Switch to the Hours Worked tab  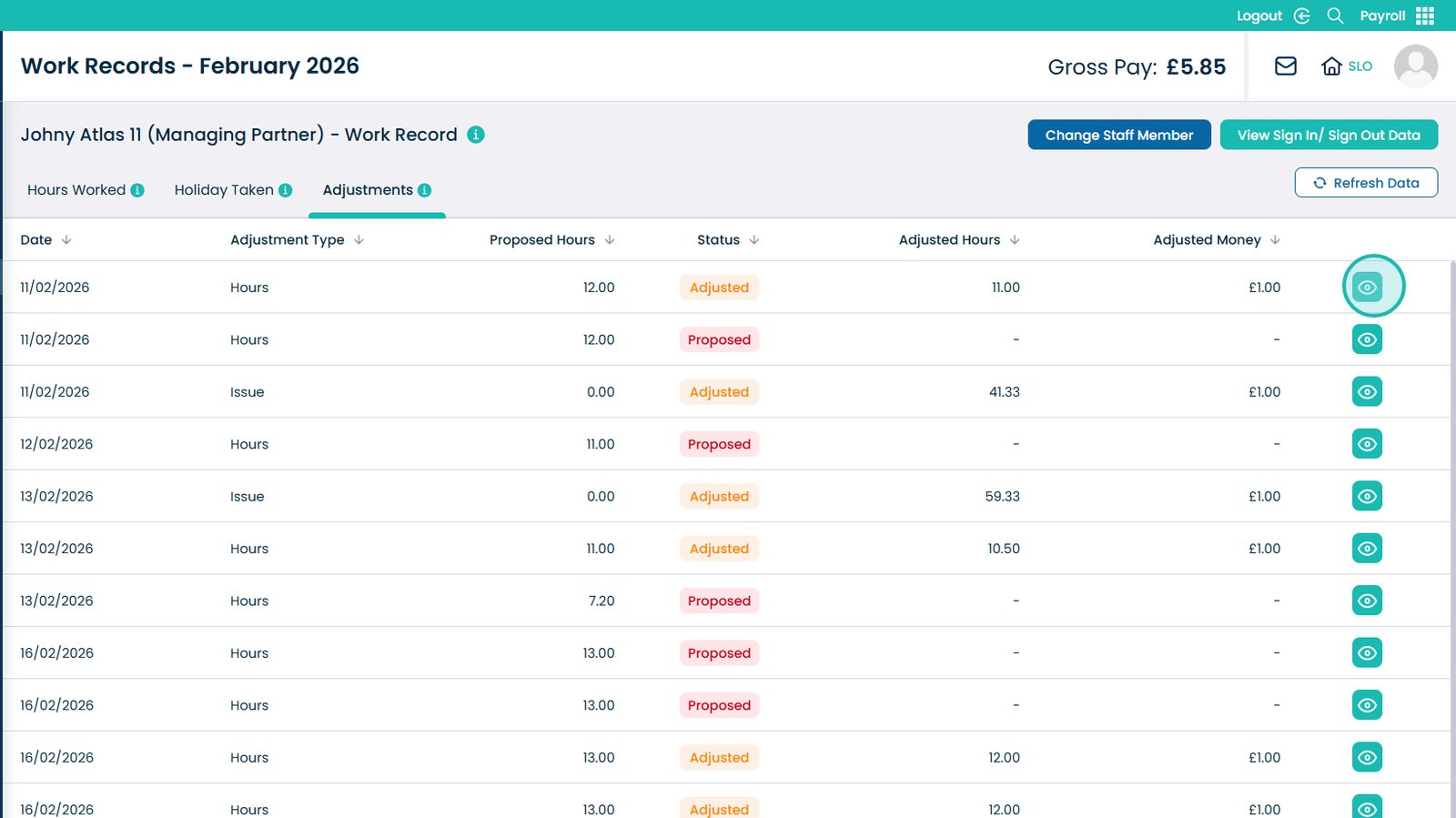point(76,190)
